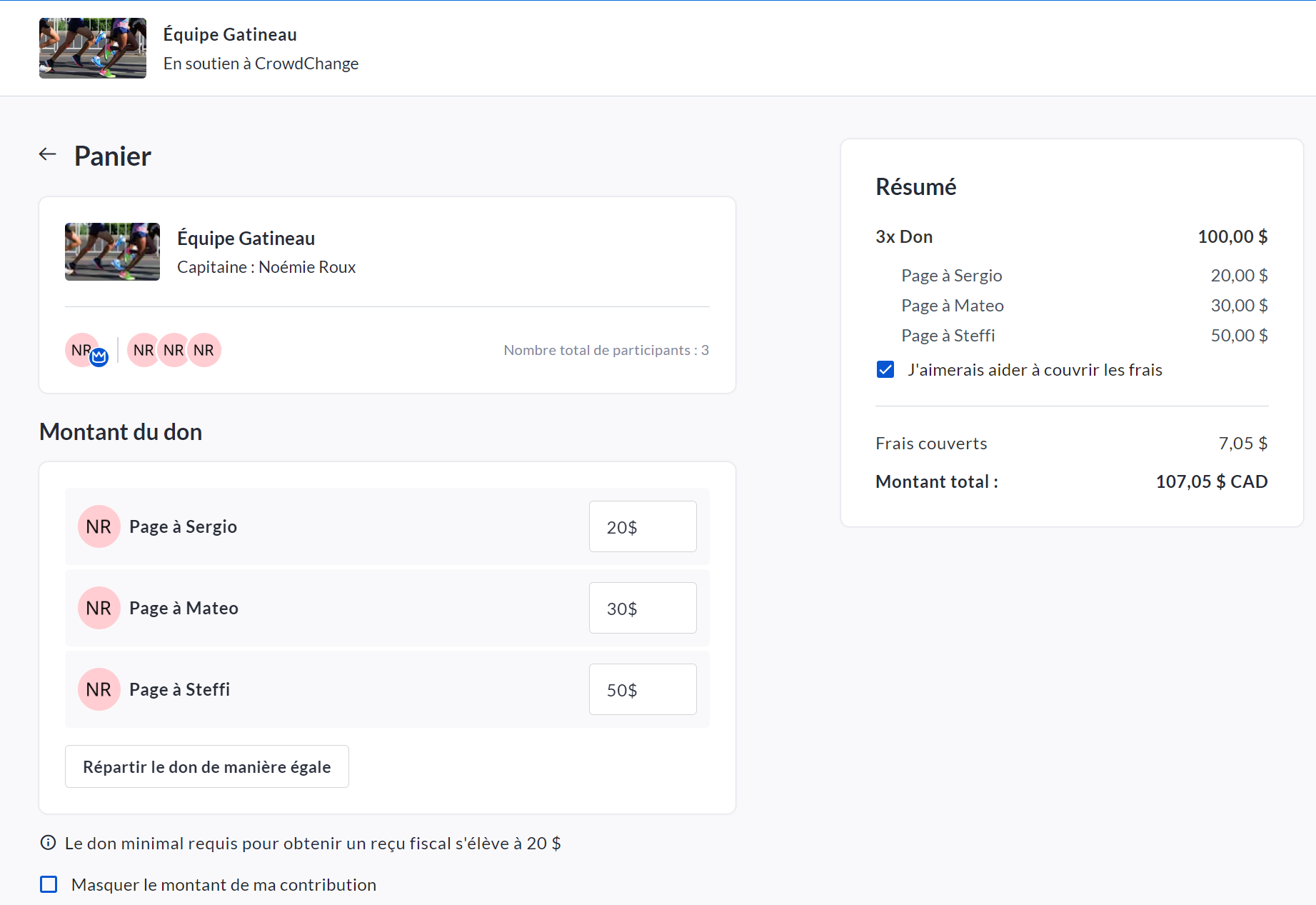Click the middle participant avatar in team card
The height and width of the screenshot is (905, 1316).
tap(174, 350)
